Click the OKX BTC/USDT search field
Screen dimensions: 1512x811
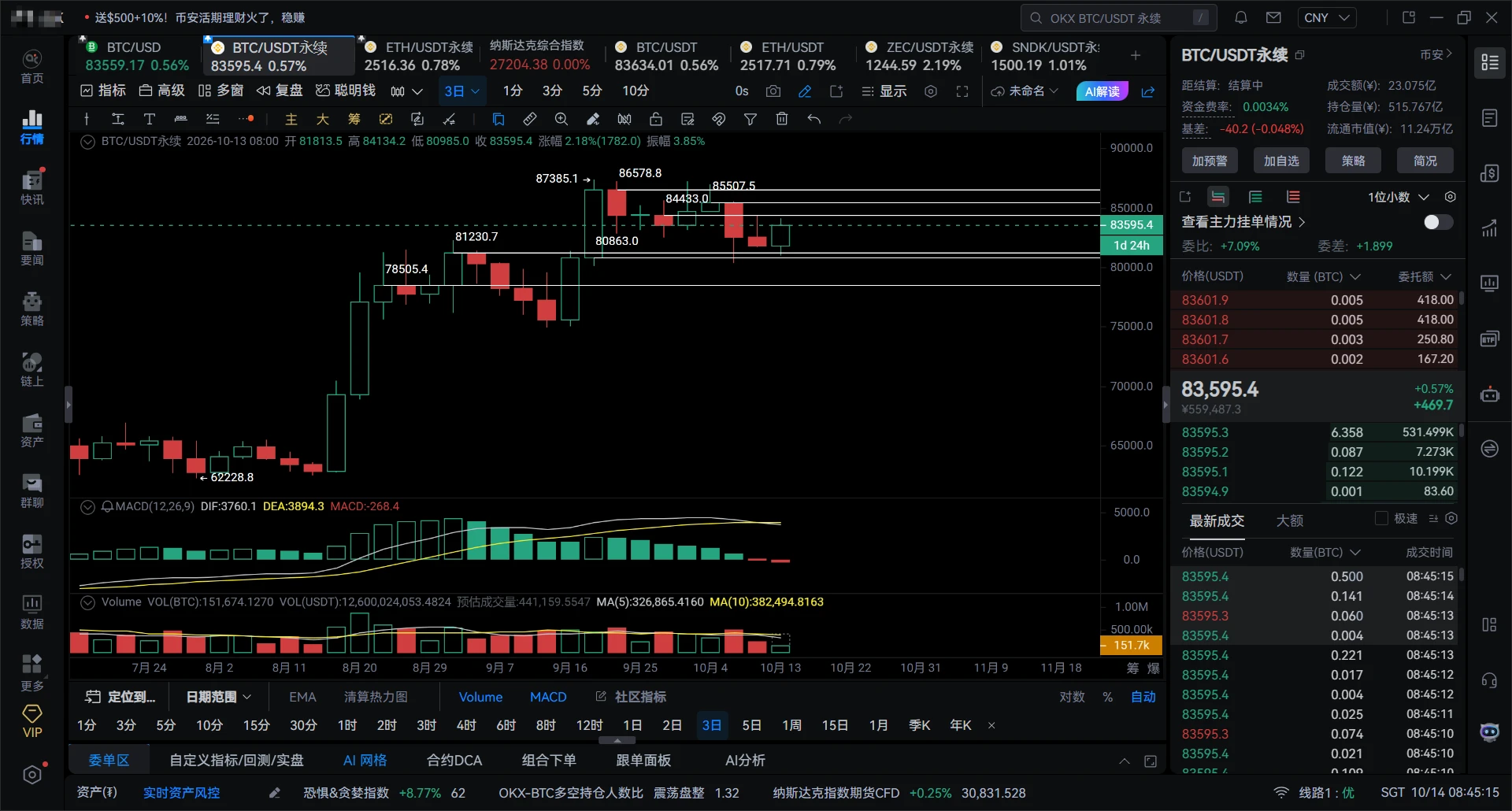[1119, 17]
